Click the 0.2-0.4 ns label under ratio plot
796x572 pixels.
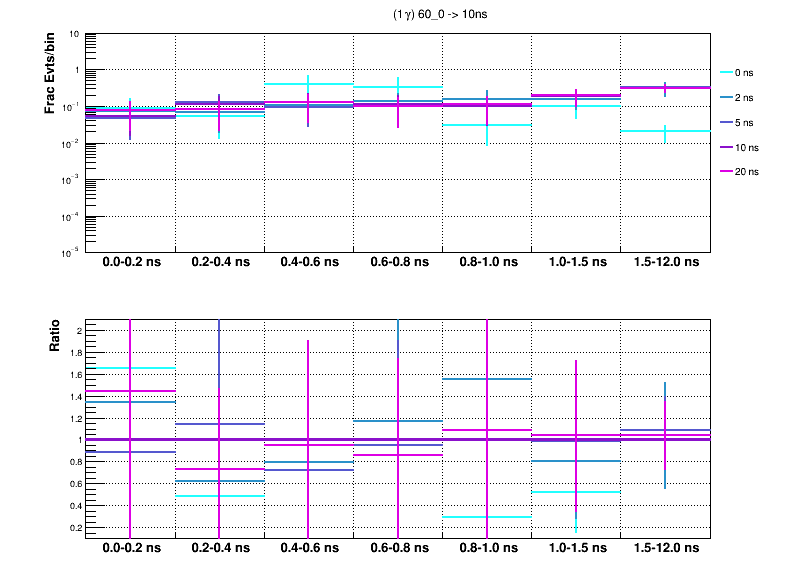pyautogui.click(x=220, y=550)
